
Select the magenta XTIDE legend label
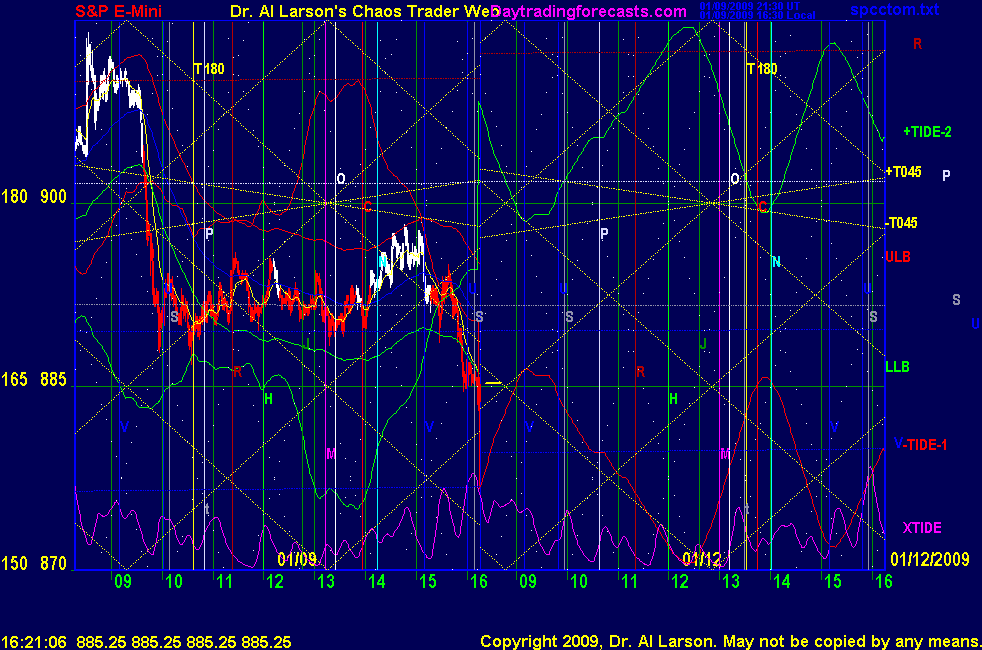point(922,528)
